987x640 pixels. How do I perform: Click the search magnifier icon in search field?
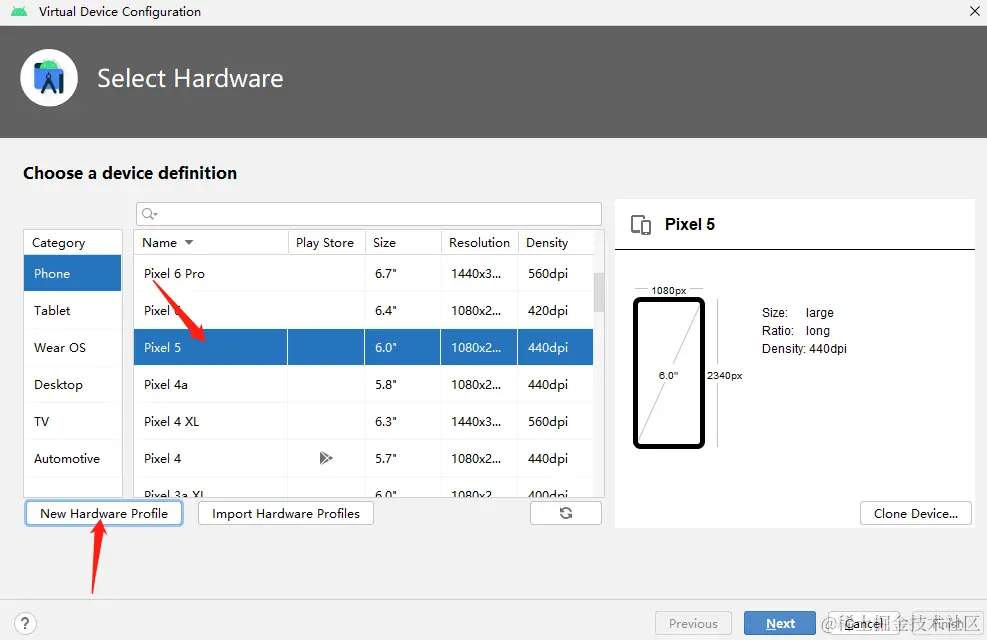(149, 214)
